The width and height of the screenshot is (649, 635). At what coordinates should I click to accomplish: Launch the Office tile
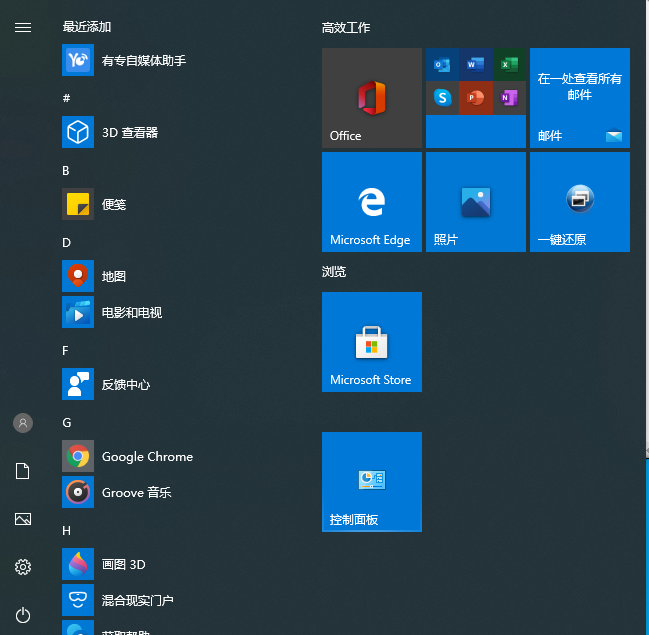click(371, 98)
